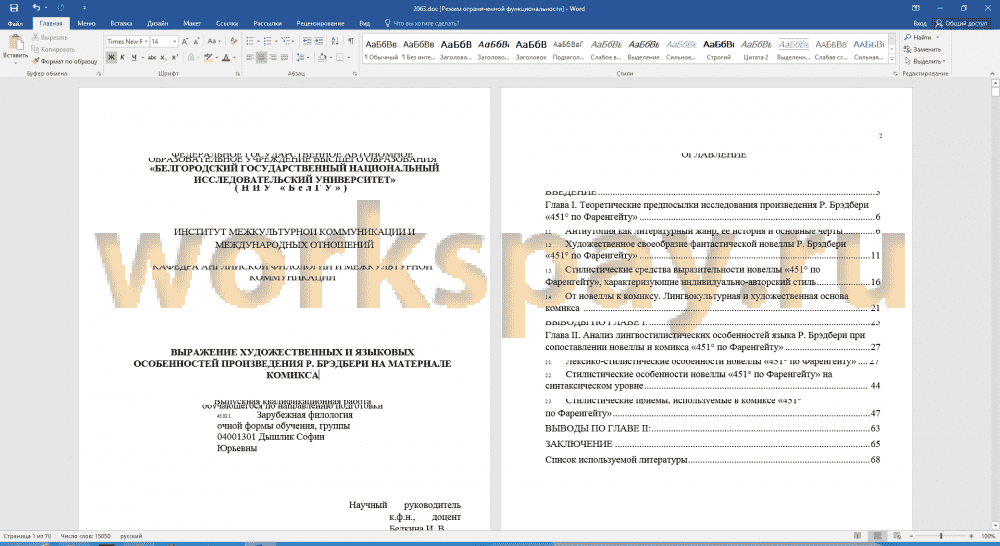Click the text highlight color icon

(208, 57)
